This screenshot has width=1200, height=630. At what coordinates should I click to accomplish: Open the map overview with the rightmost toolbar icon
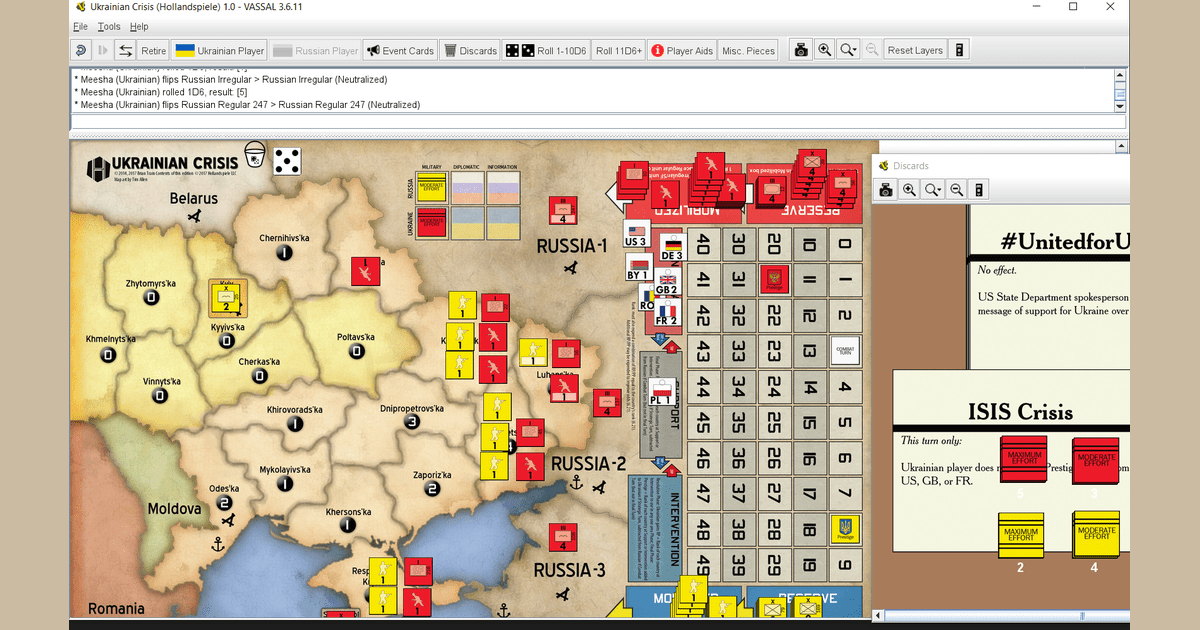point(958,49)
